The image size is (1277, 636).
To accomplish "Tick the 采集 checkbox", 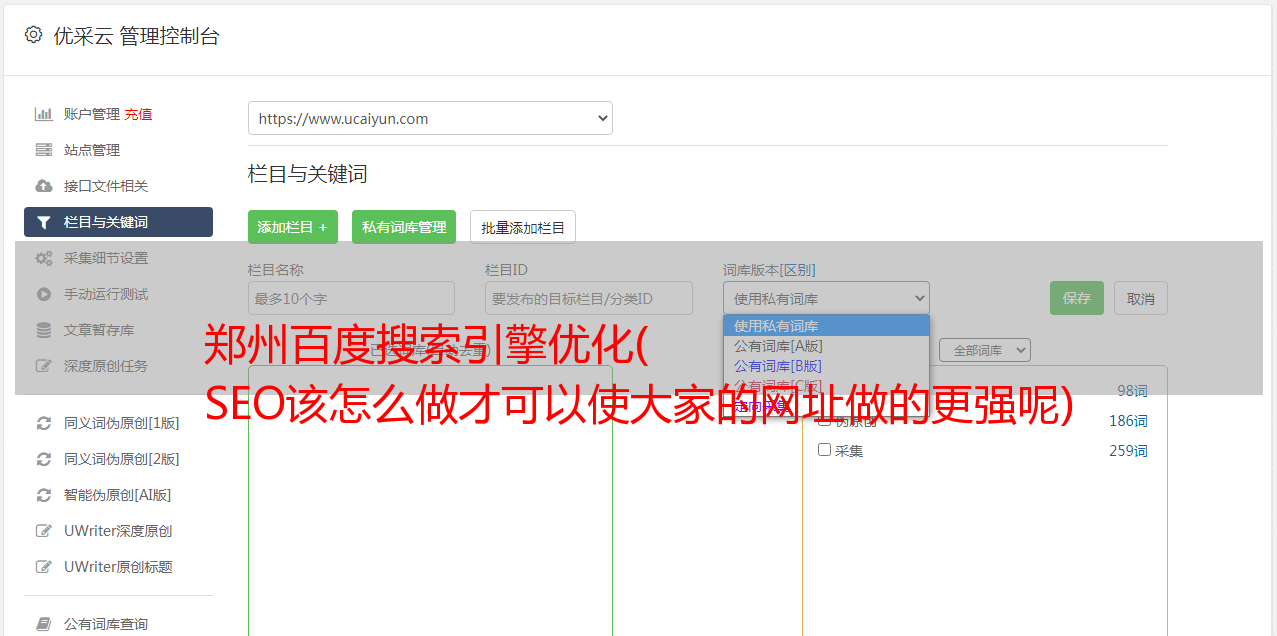I will pyautogui.click(x=824, y=450).
